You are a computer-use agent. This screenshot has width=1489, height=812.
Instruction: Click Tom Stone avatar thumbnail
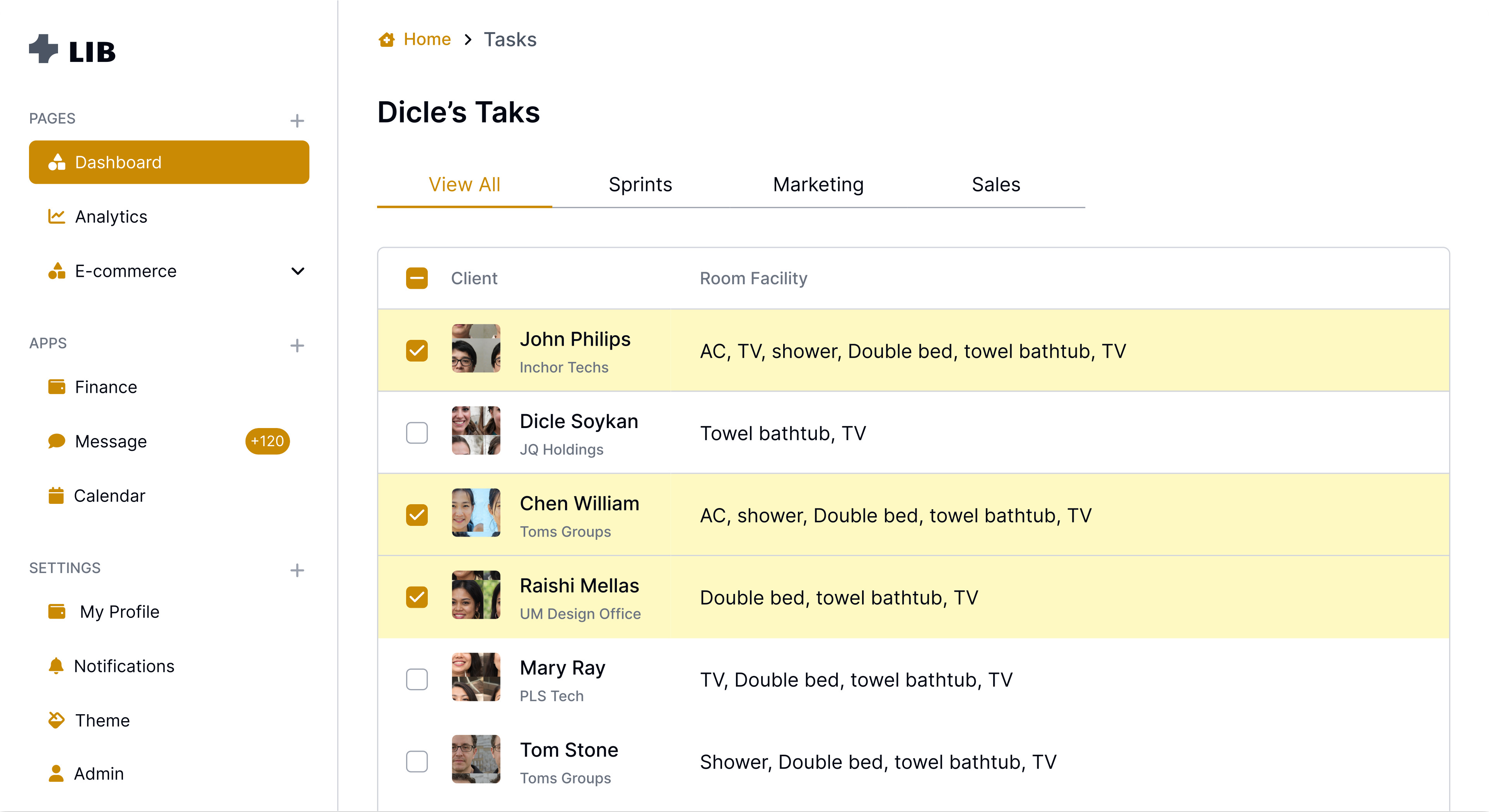pos(476,759)
